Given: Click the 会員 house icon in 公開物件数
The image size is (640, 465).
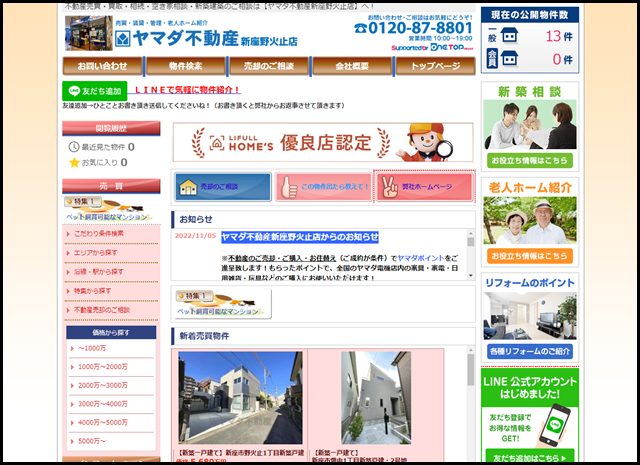Looking at the screenshot, I should [x=509, y=58].
